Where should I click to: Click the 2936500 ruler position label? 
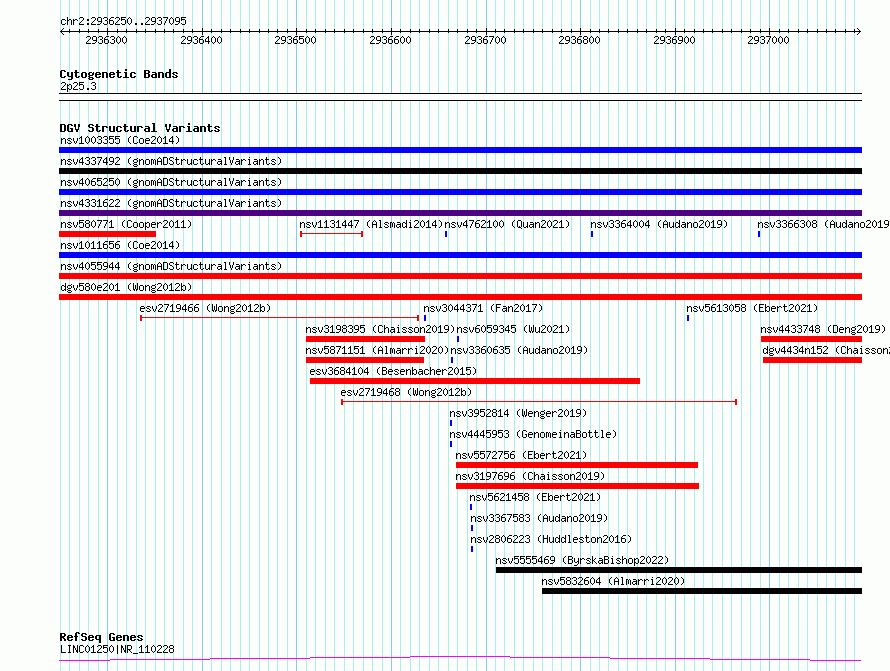coord(295,40)
